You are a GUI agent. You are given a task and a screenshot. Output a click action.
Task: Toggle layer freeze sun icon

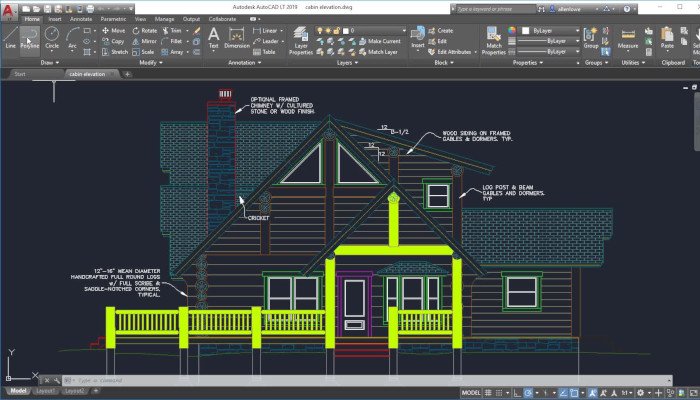328,31
